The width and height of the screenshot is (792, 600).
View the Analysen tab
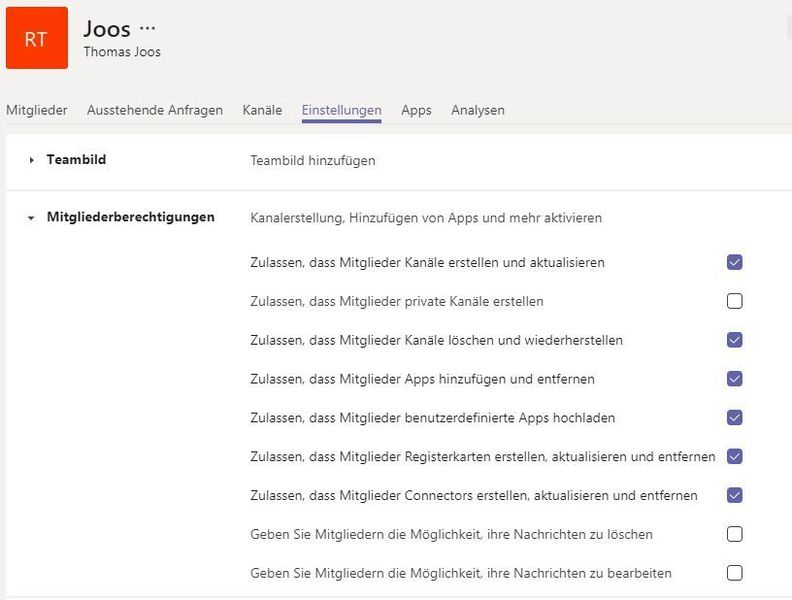478,110
